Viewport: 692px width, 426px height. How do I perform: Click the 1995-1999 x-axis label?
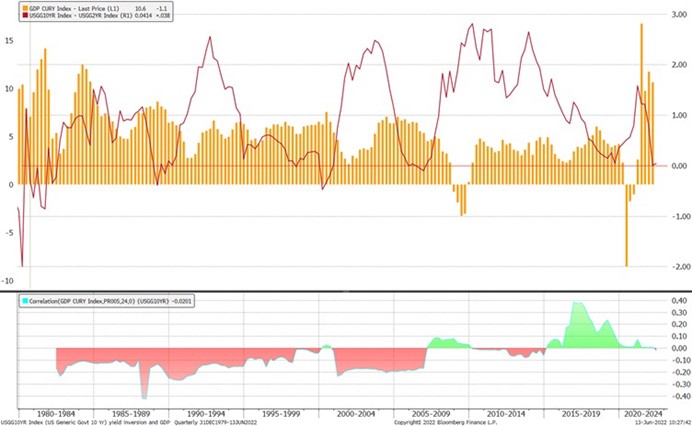pyautogui.click(x=279, y=410)
